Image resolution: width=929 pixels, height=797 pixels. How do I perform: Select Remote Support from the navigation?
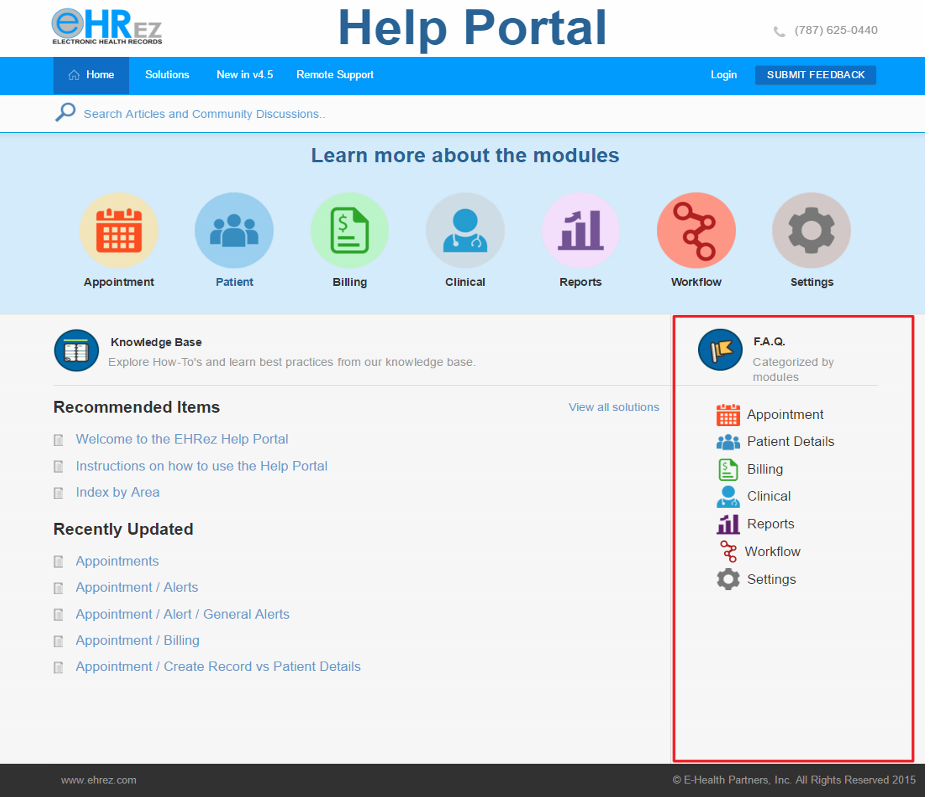coord(334,75)
